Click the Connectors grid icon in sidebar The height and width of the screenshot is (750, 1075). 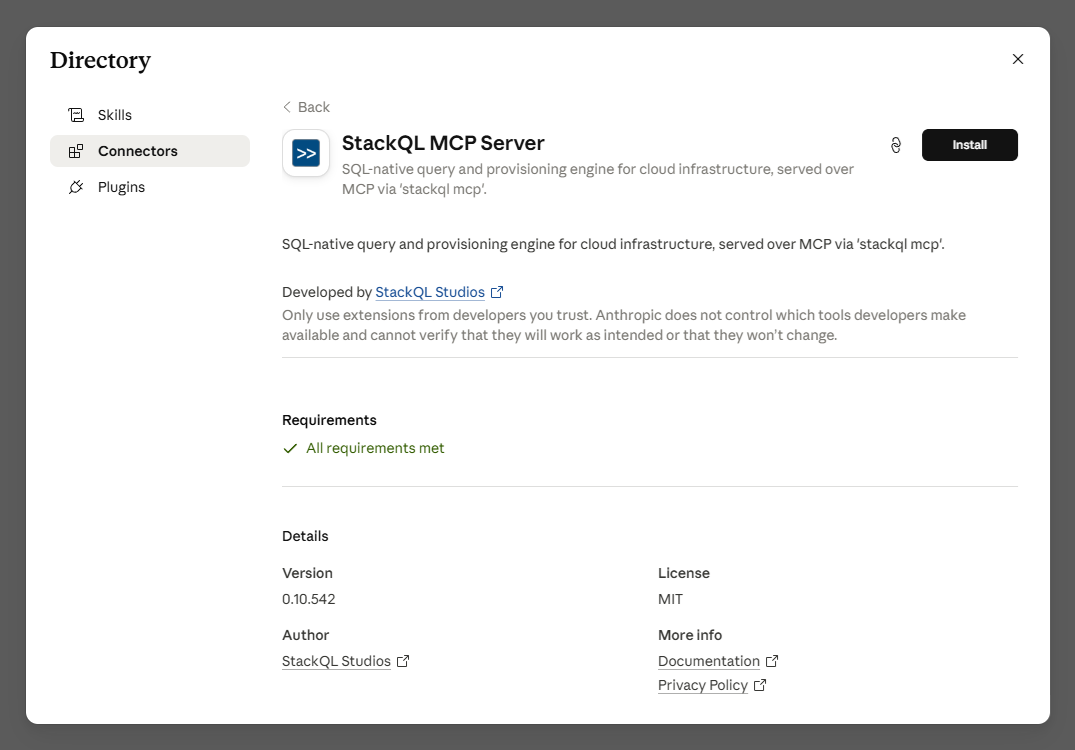point(76,151)
